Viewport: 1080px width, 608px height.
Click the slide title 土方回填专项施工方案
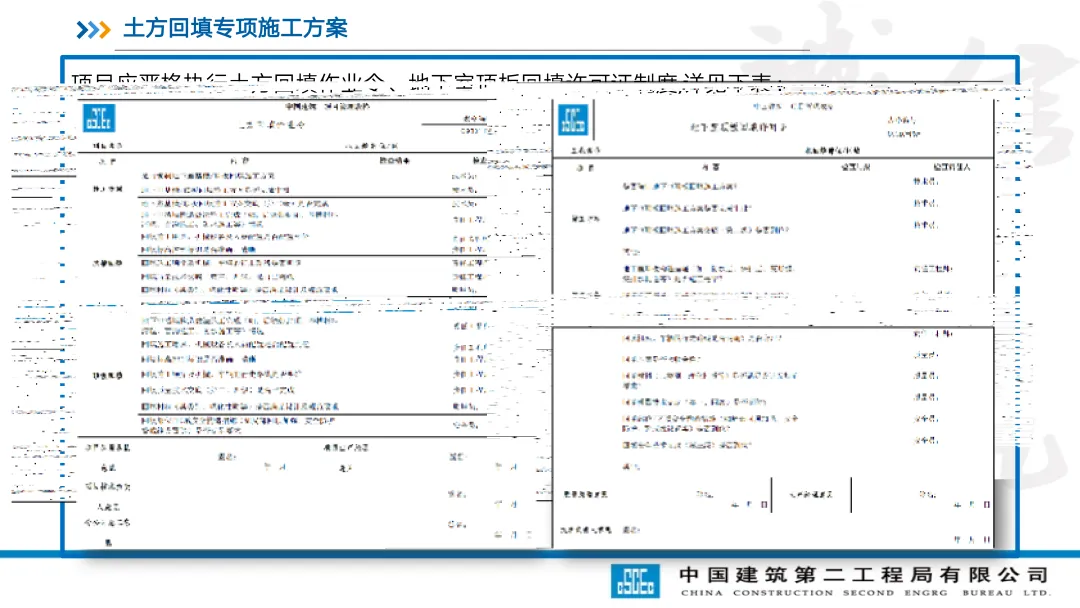tap(236, 28)
